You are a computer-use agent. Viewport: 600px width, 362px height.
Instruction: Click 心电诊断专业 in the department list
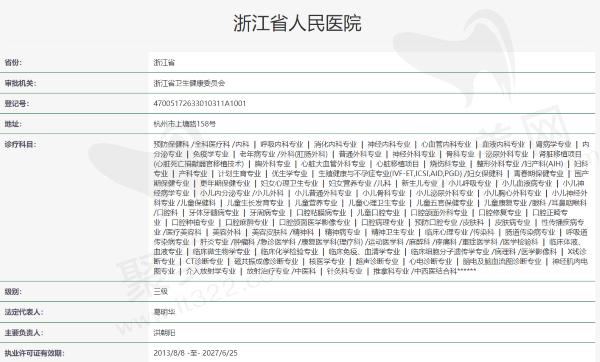[430, 261]
